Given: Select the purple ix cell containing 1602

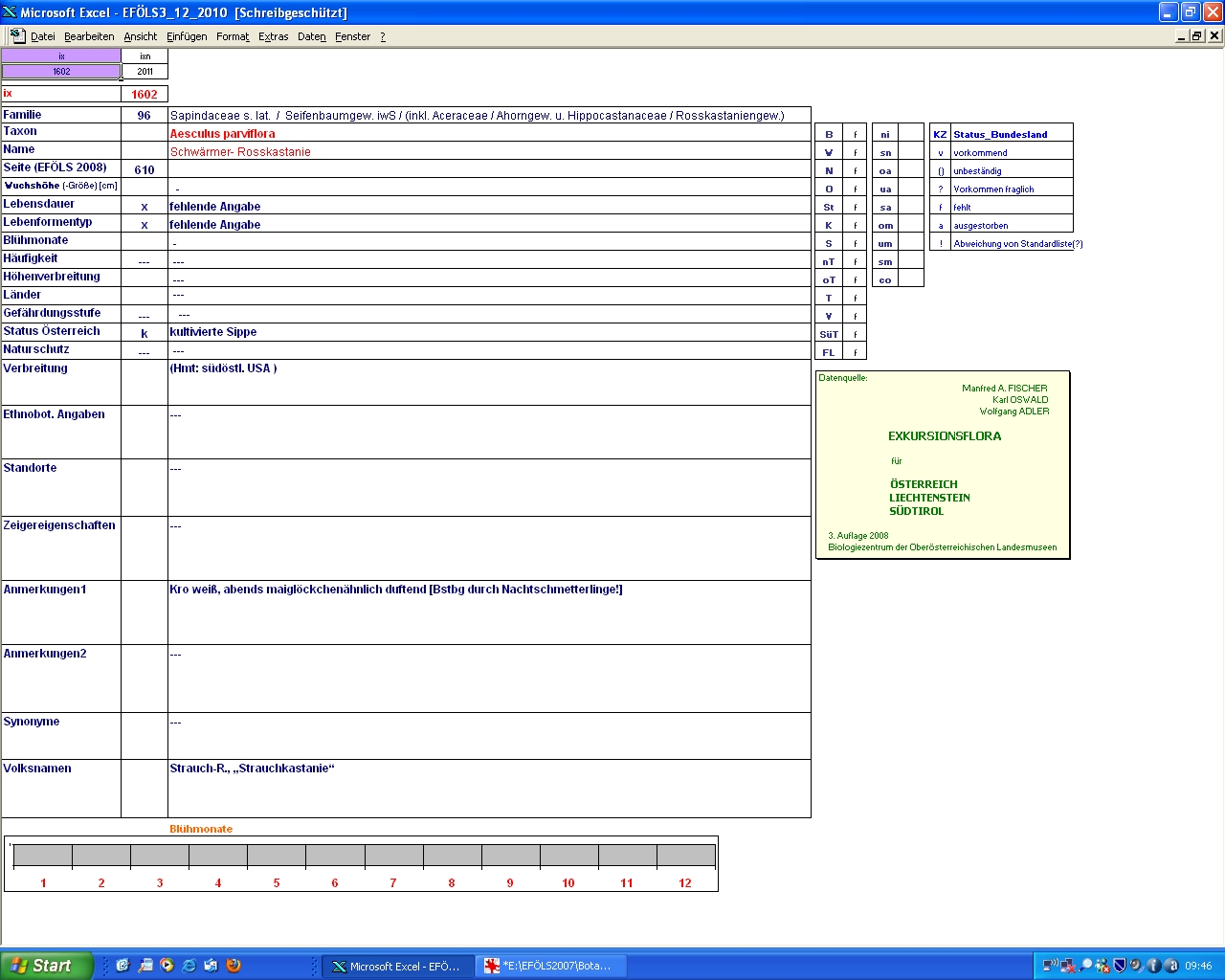Looking at the screenshot, I should [61, 72].
